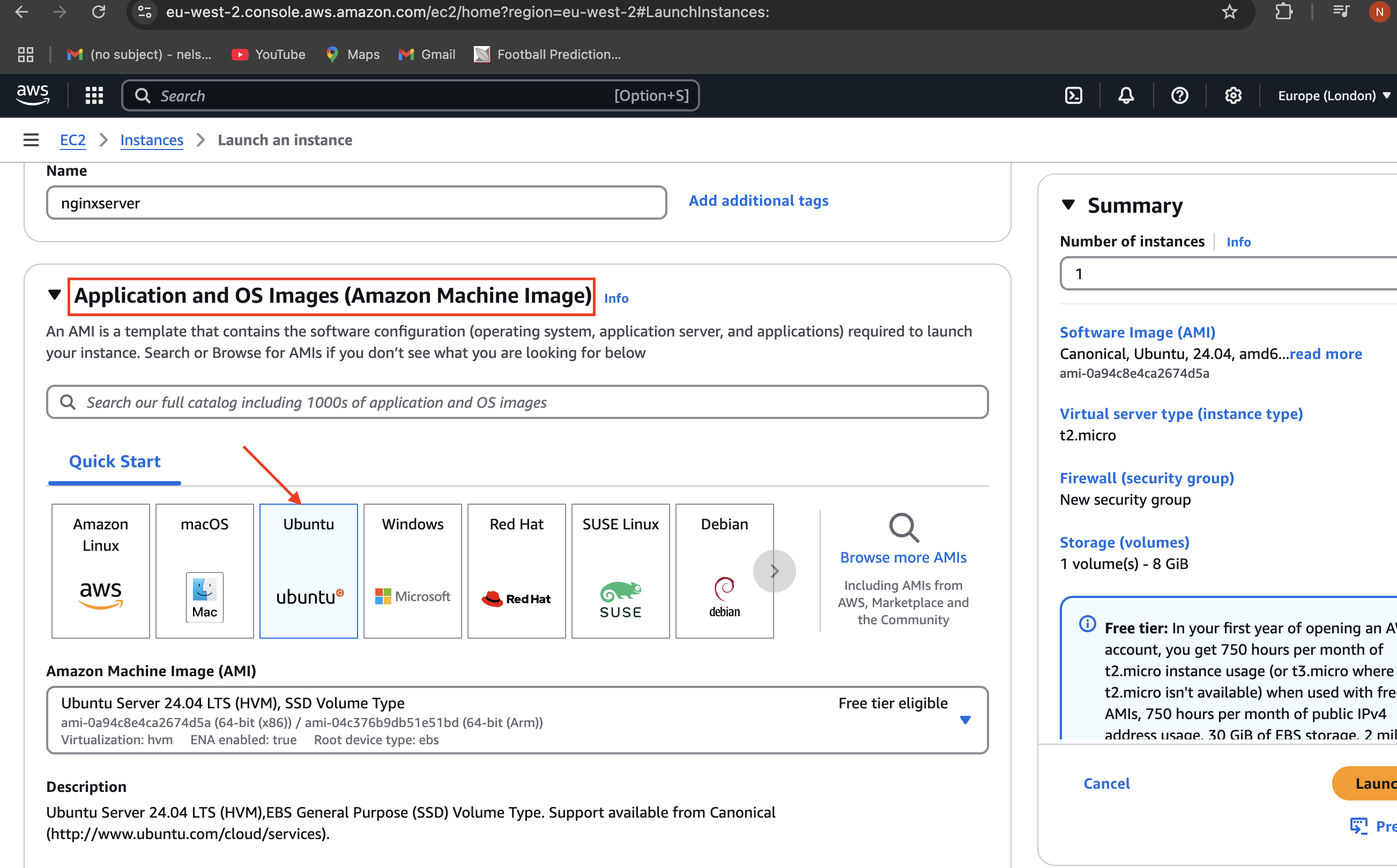
Task: Open Software Image (AMI) summary link
Action: pyautogui.click(x=1138, y=332)
